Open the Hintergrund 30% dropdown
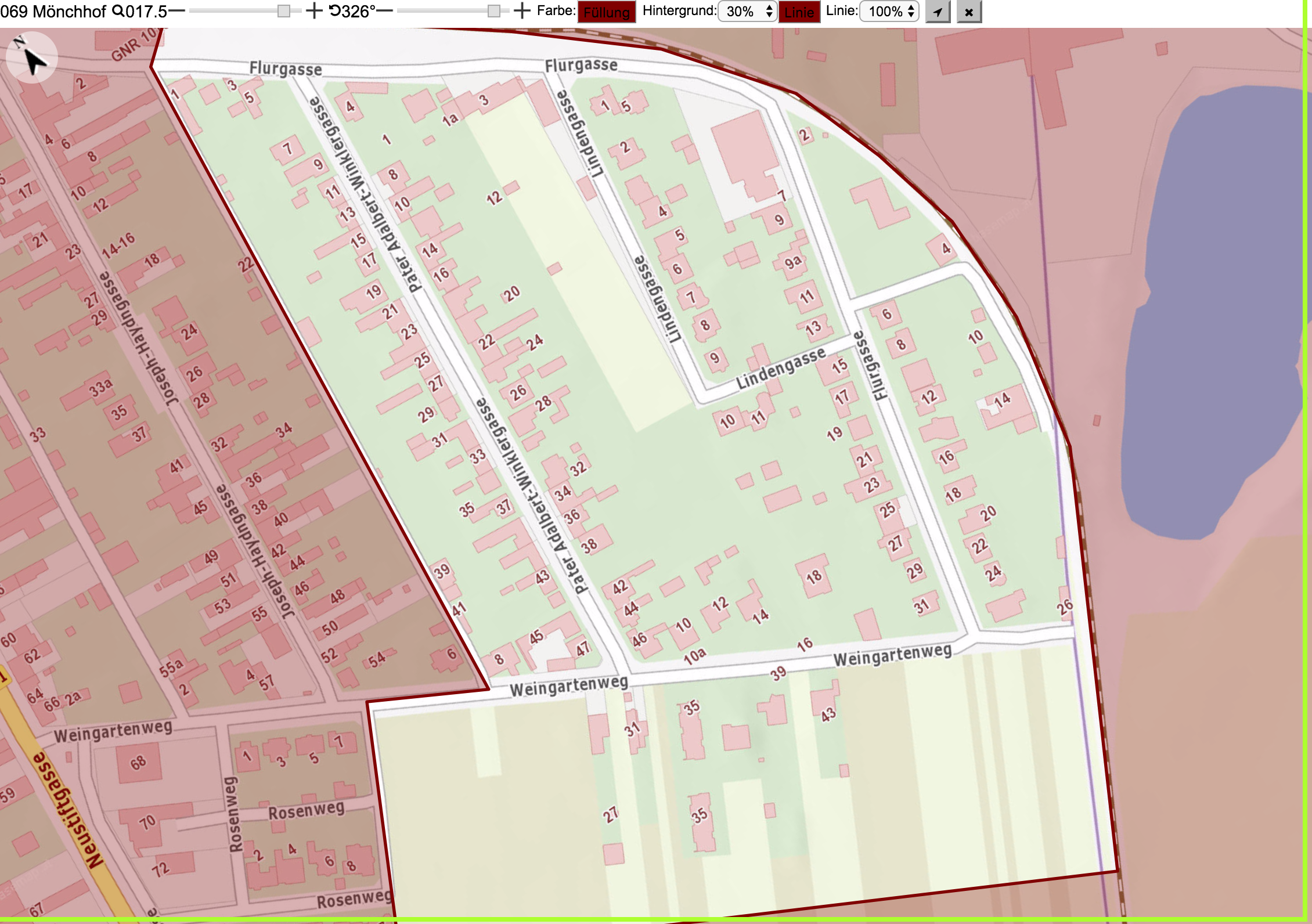This screenshot has width=1312, height=924. pyautogui.click(x=748, y=12)
